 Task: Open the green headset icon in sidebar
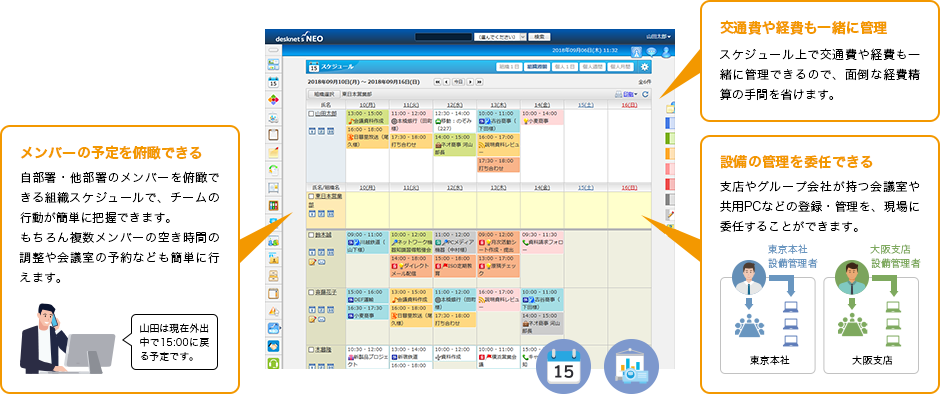pos(273,363)
